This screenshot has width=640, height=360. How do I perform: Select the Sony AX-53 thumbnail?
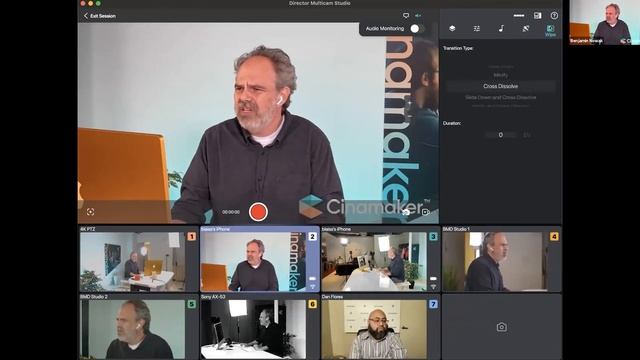pyautogui.click(x=253, y=329)
